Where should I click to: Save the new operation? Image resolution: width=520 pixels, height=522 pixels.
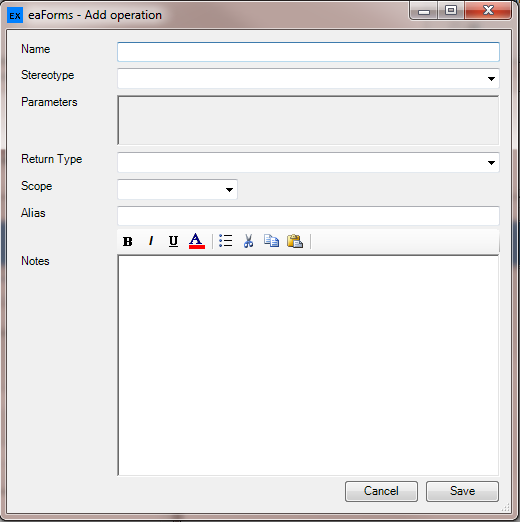tap(462, 491)
